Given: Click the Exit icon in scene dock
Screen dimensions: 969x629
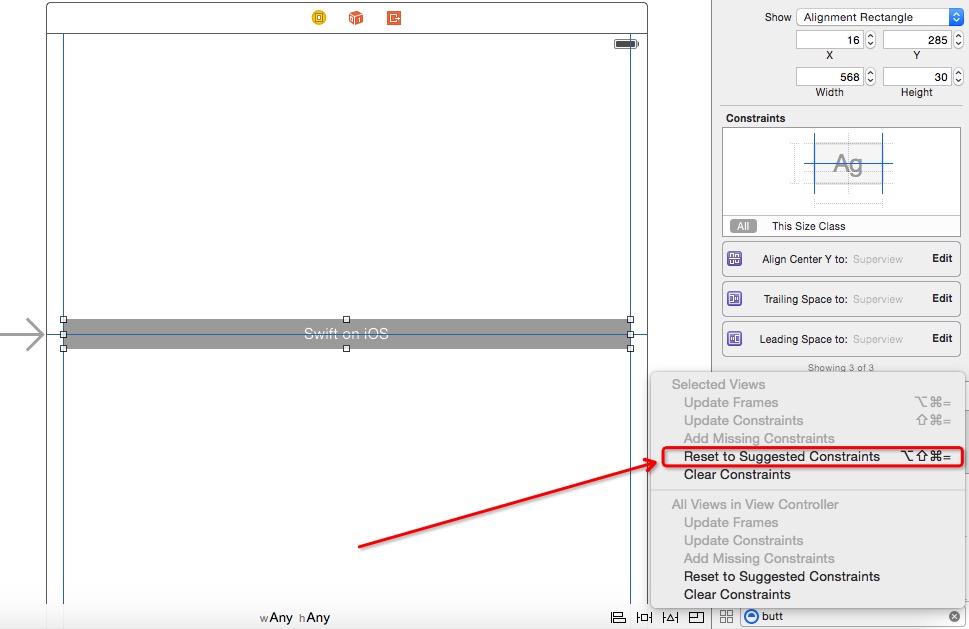Looking at the screenshot, I should point(394,18).
